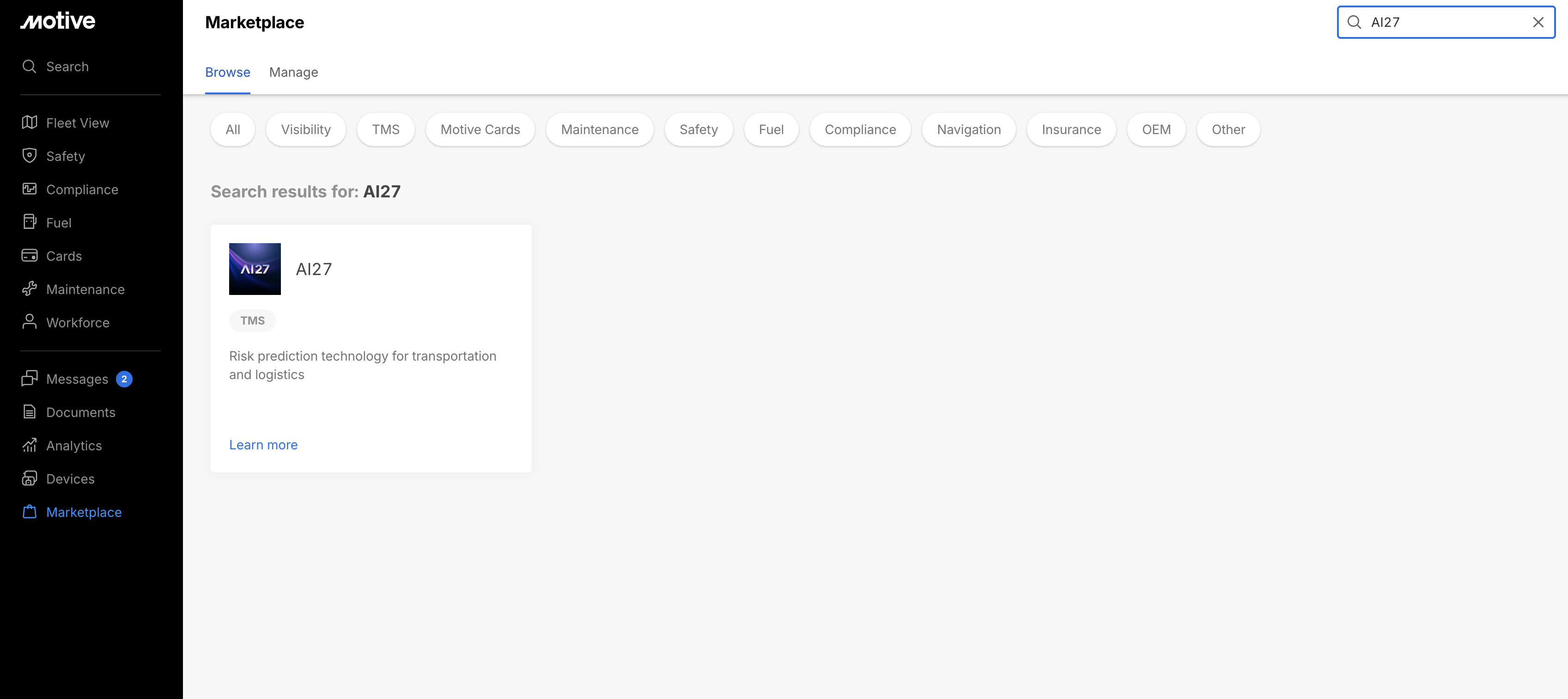Filter by Maintenance category chip
This screenshot has width=1568, height=699.
600,129
